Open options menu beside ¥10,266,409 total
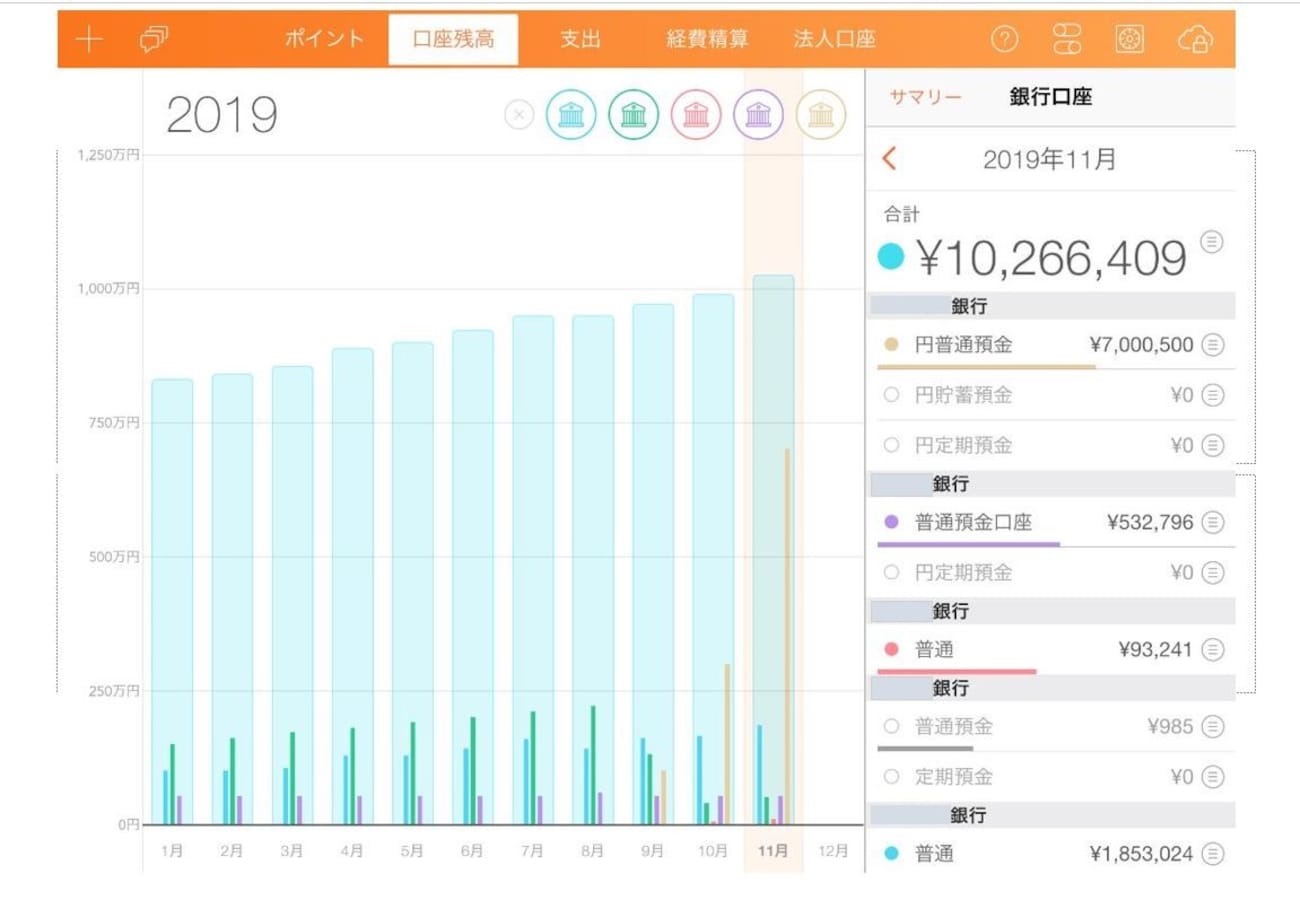 pos(1211,241)
